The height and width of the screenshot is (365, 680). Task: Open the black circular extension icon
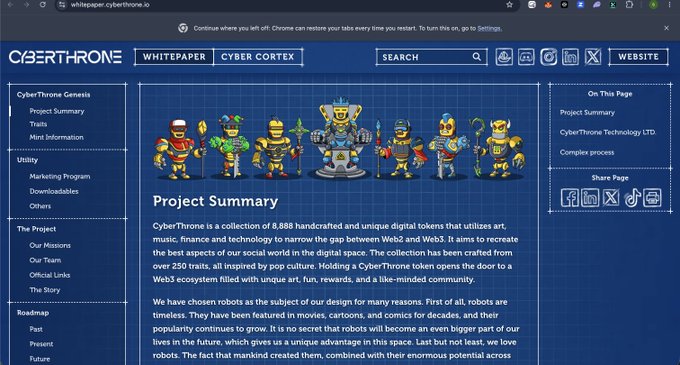(x=564, y=5)
